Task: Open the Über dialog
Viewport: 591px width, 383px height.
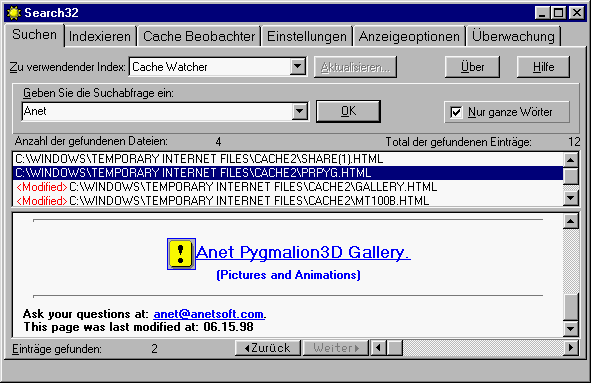Action: (x=472, y=67)
